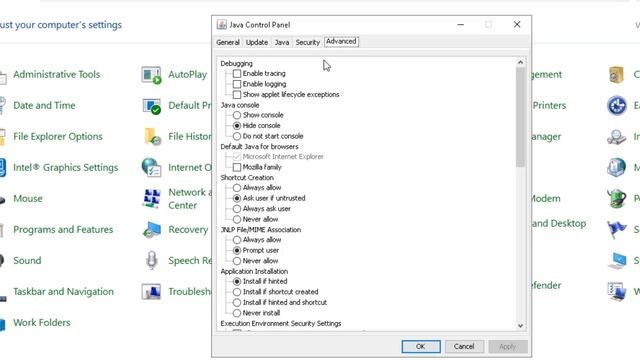Click Execution Environment Security Settings label
This screenshot has width=640, height=360.
click(281, 324)
